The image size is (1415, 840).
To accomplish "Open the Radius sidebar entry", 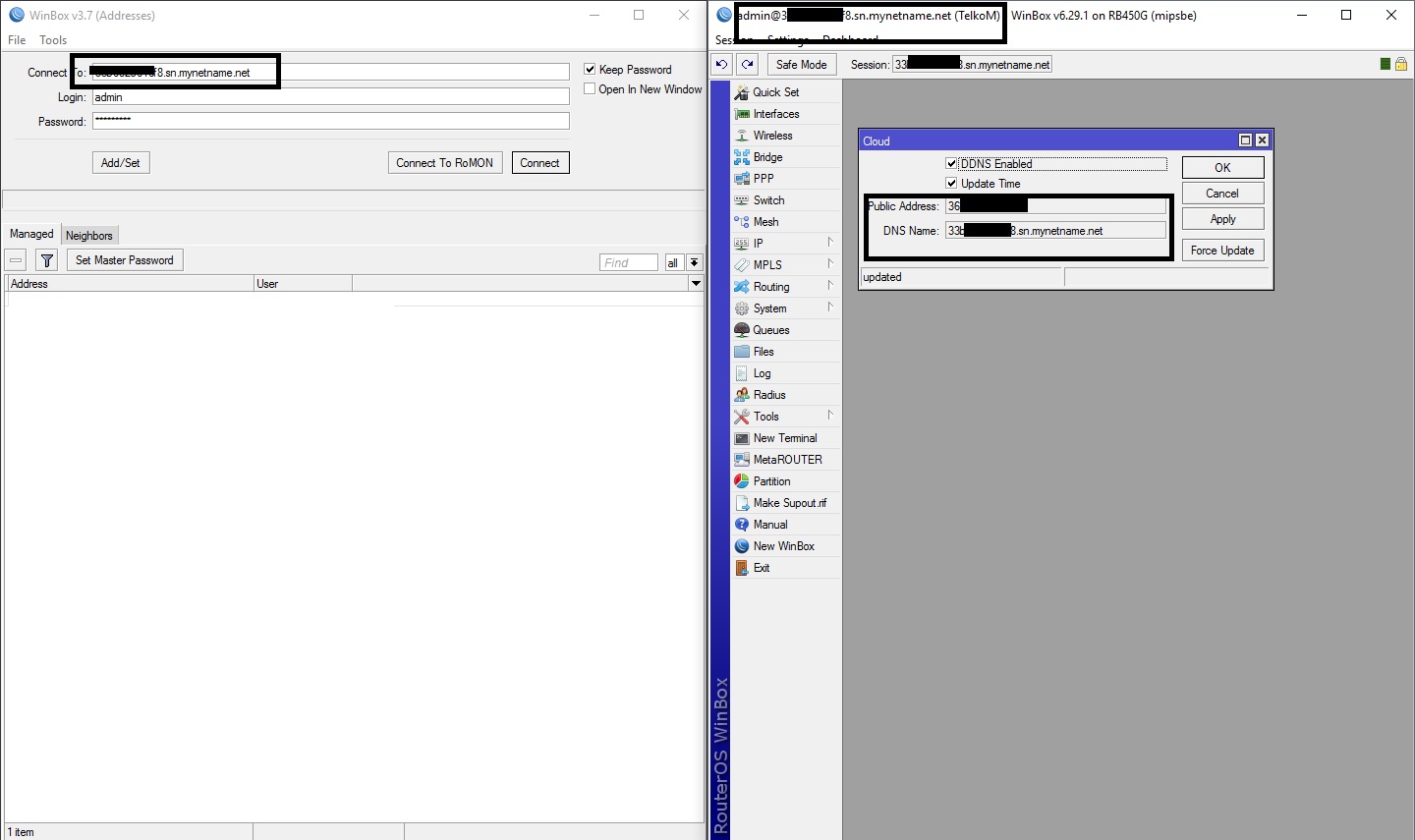I will pyautogui.click(x=786, y=395).
